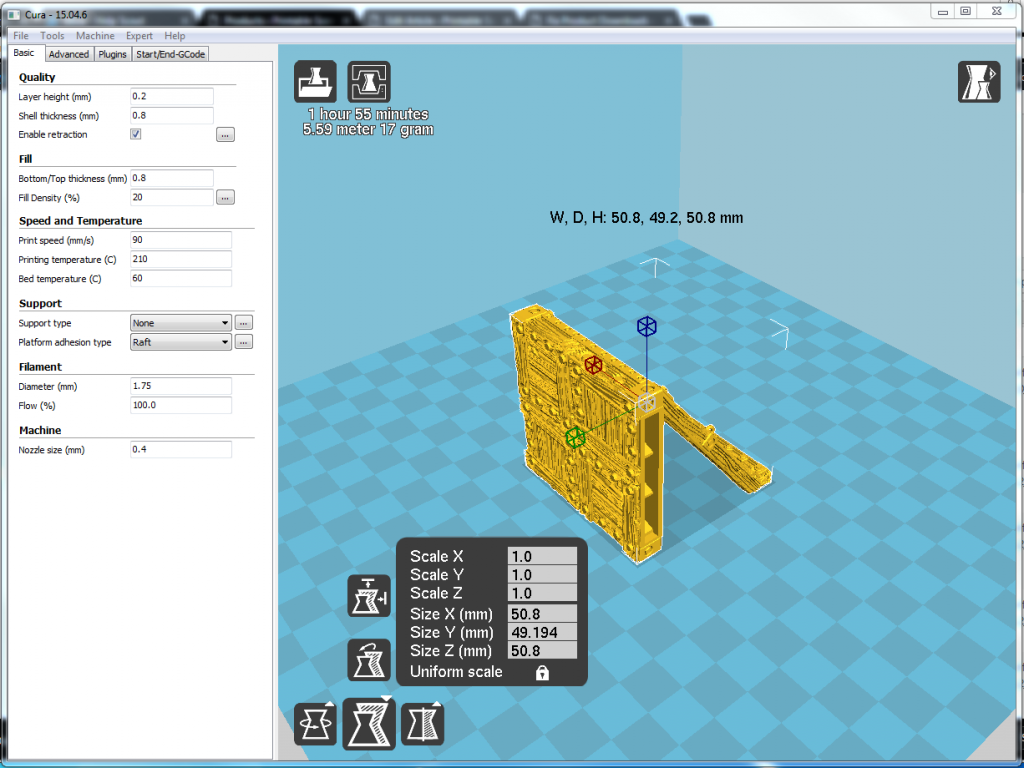Click the blue Z-axis scale handle
Viewport: 1024px width, 768px height.
pyautogui.click(x=647, y=327)
